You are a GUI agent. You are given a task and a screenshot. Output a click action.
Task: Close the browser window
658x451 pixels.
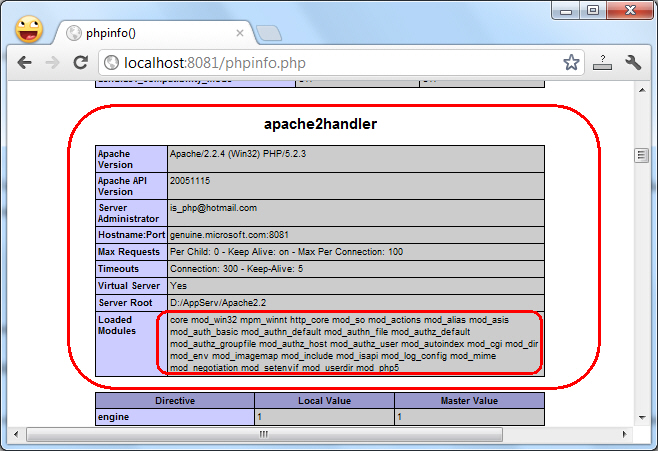click(630, 11)
